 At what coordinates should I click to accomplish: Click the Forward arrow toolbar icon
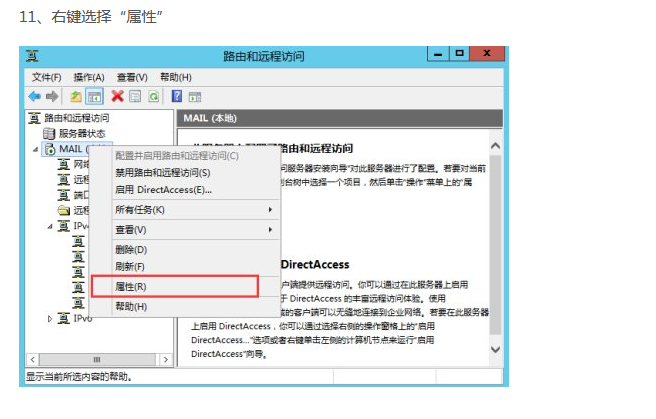click(51, 96)
